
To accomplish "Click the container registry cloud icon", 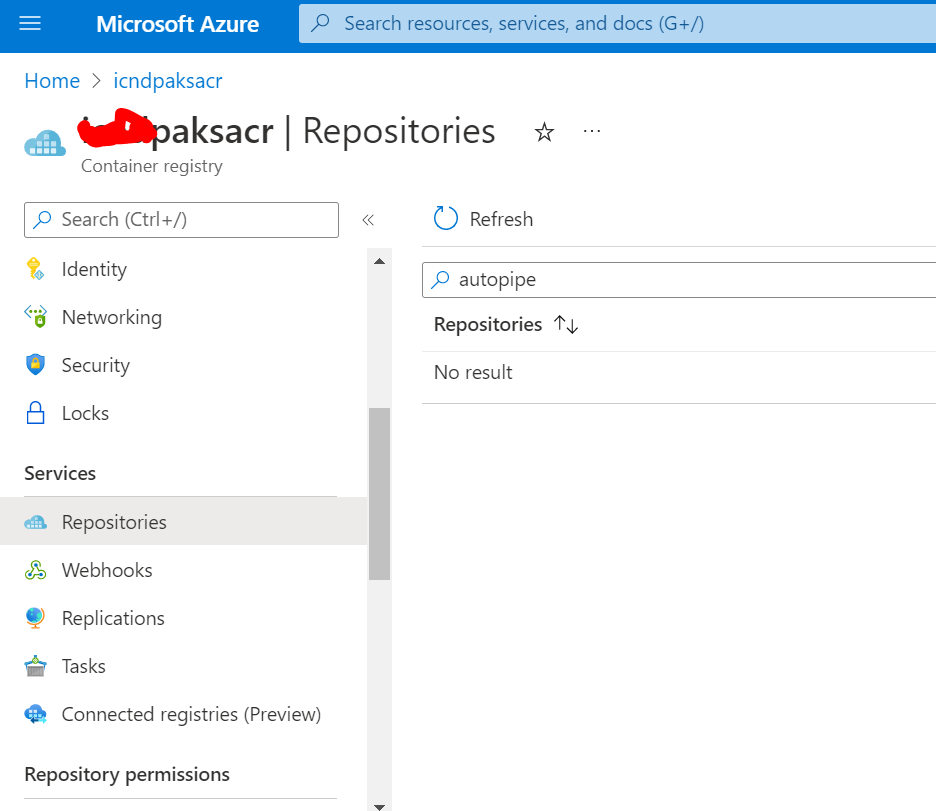I will tap(45, 143).
